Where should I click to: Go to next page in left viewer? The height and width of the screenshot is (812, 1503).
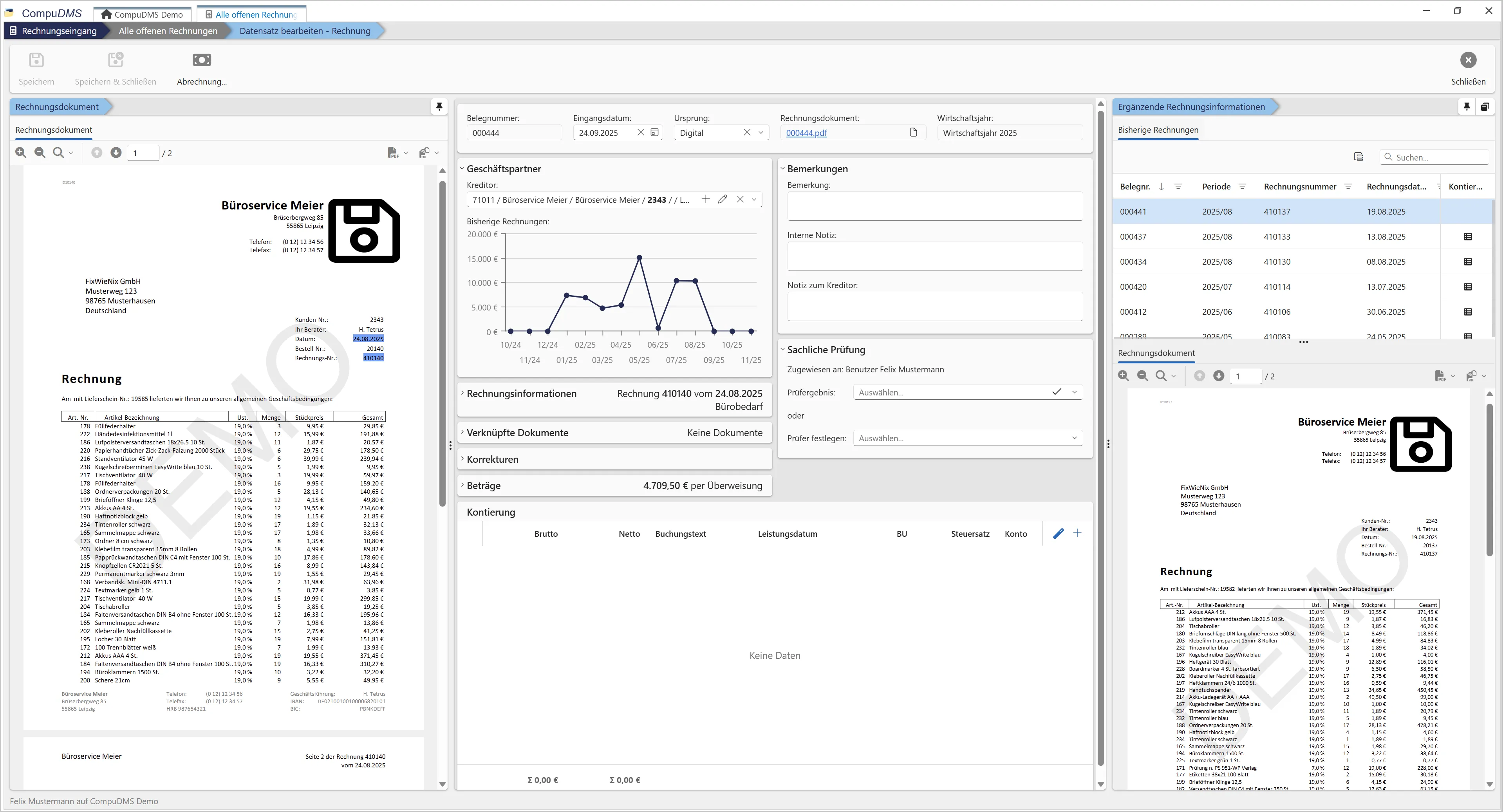(116, 153)
